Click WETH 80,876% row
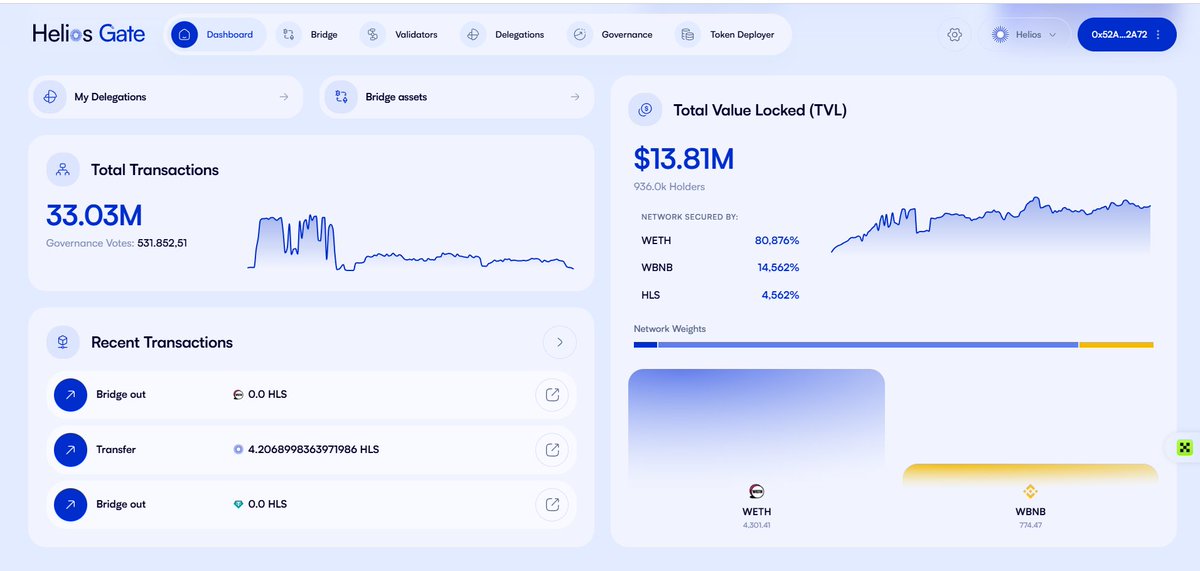1200x571 pixels. point(720,241)
